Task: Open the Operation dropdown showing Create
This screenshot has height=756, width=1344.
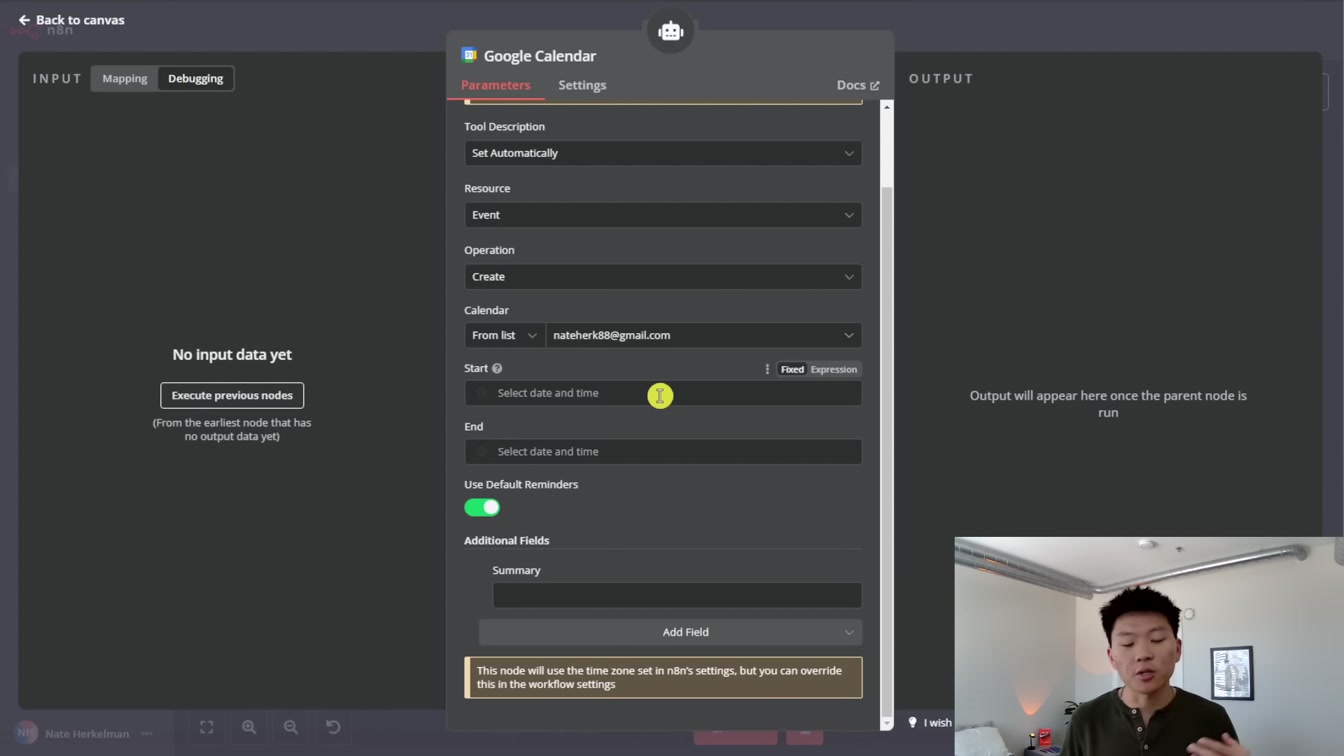Action: [x=663, y=277]
